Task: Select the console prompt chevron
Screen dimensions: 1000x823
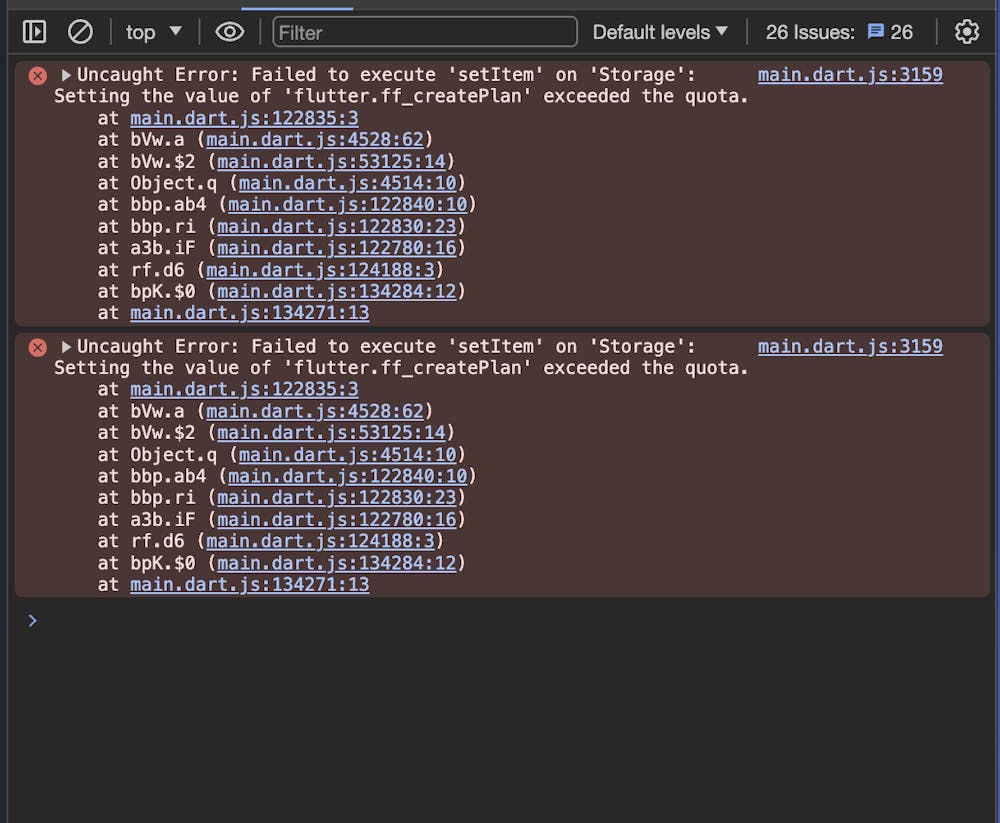Action: pos(32,620)
